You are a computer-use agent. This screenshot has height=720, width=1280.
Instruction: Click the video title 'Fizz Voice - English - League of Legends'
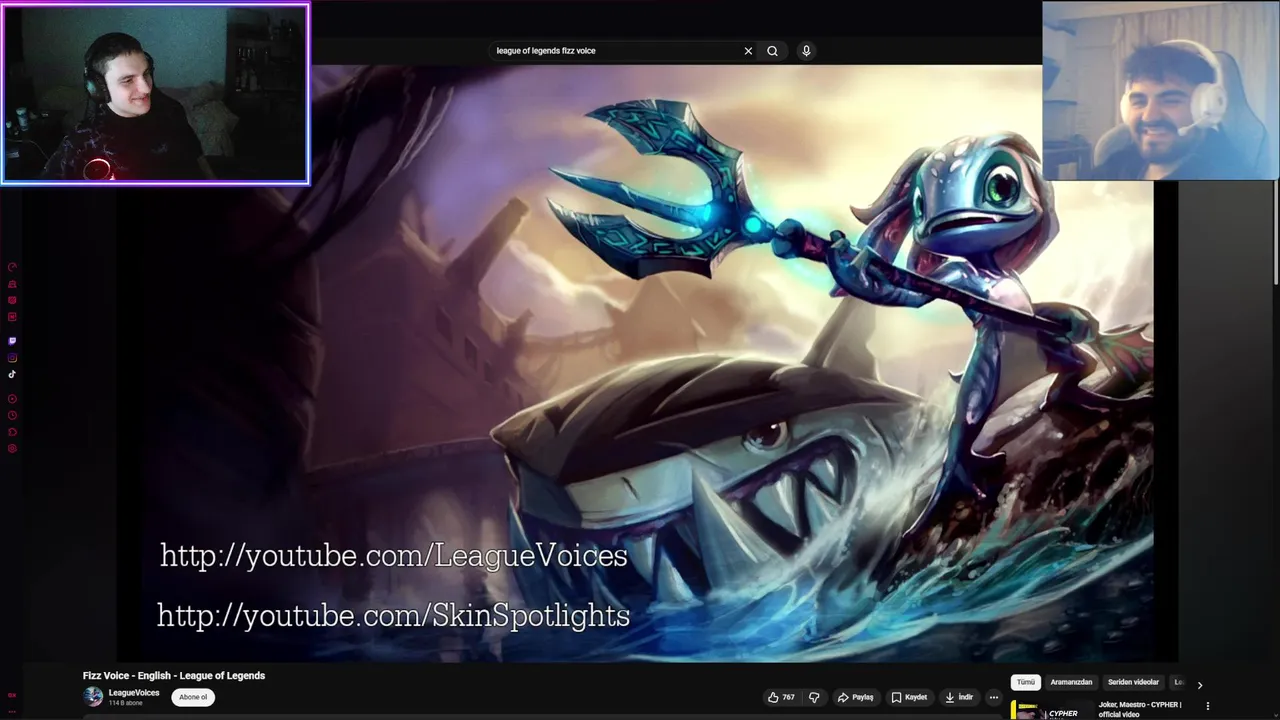(x=174, y=676)
